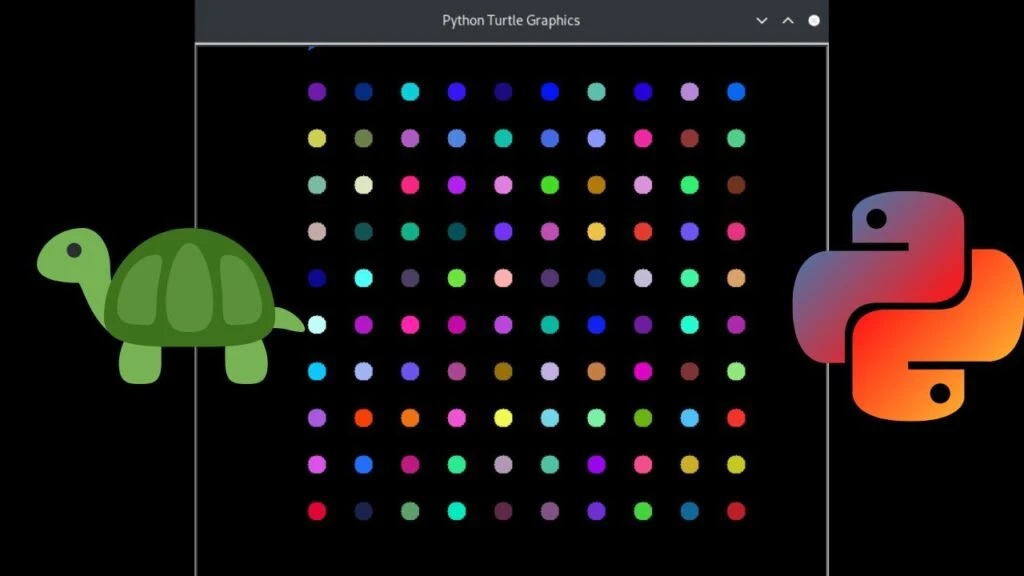Click the dark red dot at grid's bottom-right corner
The width and height of the screenshot is (1024, 576).
pos(736,511)
